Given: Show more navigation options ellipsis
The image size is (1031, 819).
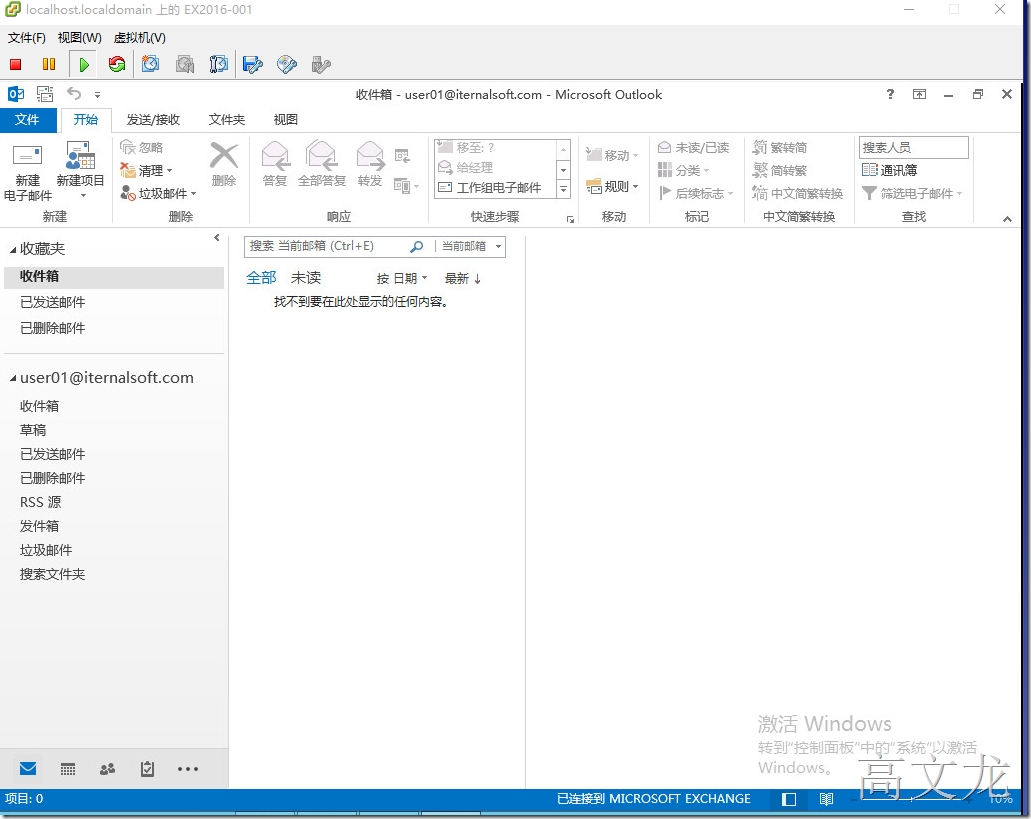Looking at the screenshot, I should [188, 769].
